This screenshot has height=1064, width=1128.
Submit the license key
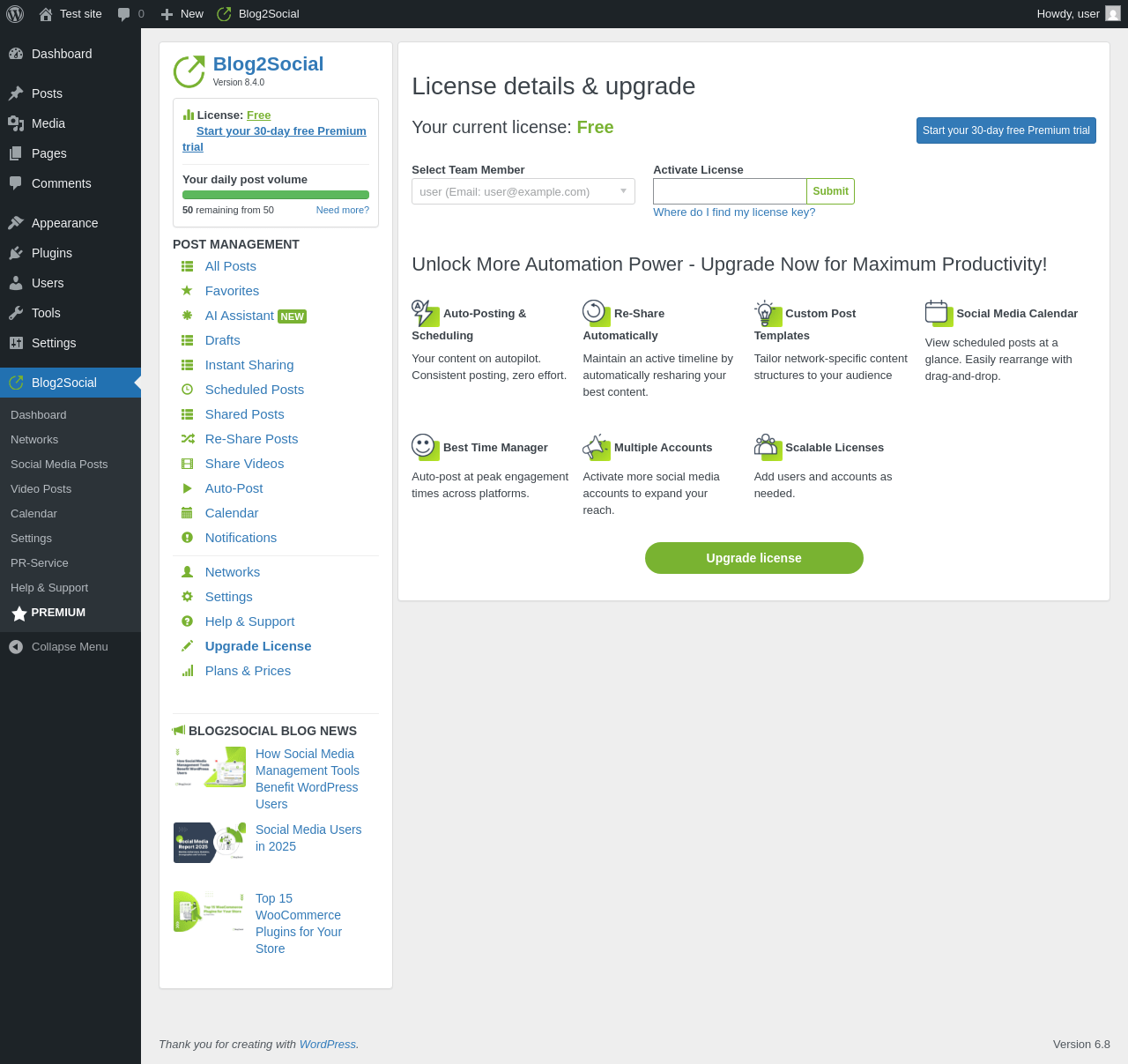pyautogui.click(x=830, y=191)
